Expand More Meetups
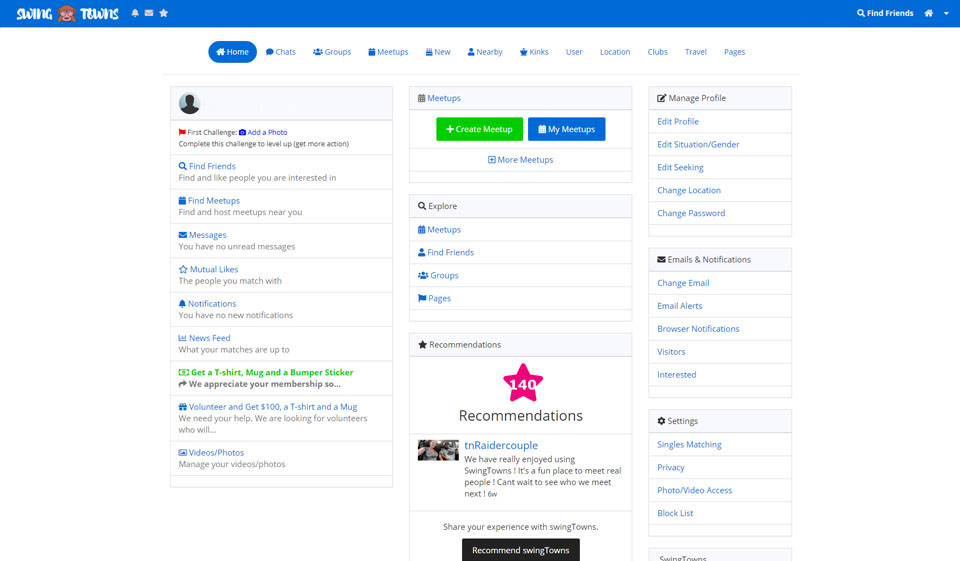Viewport: 960px width, 561px height. point(520,160)
